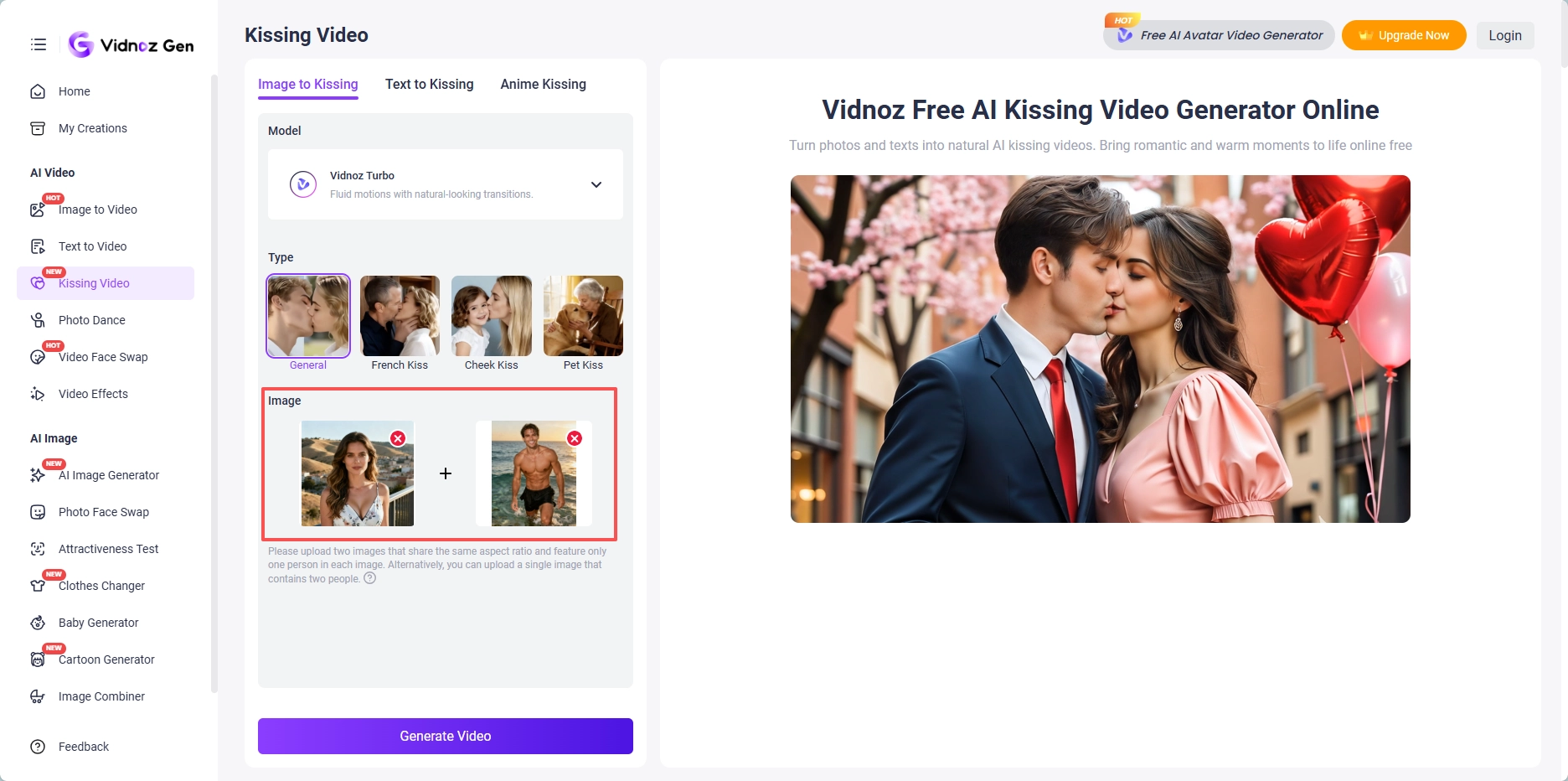Open the Anime Kissing tab
This screenshot has height=781, width=1568.
(543, 84)
